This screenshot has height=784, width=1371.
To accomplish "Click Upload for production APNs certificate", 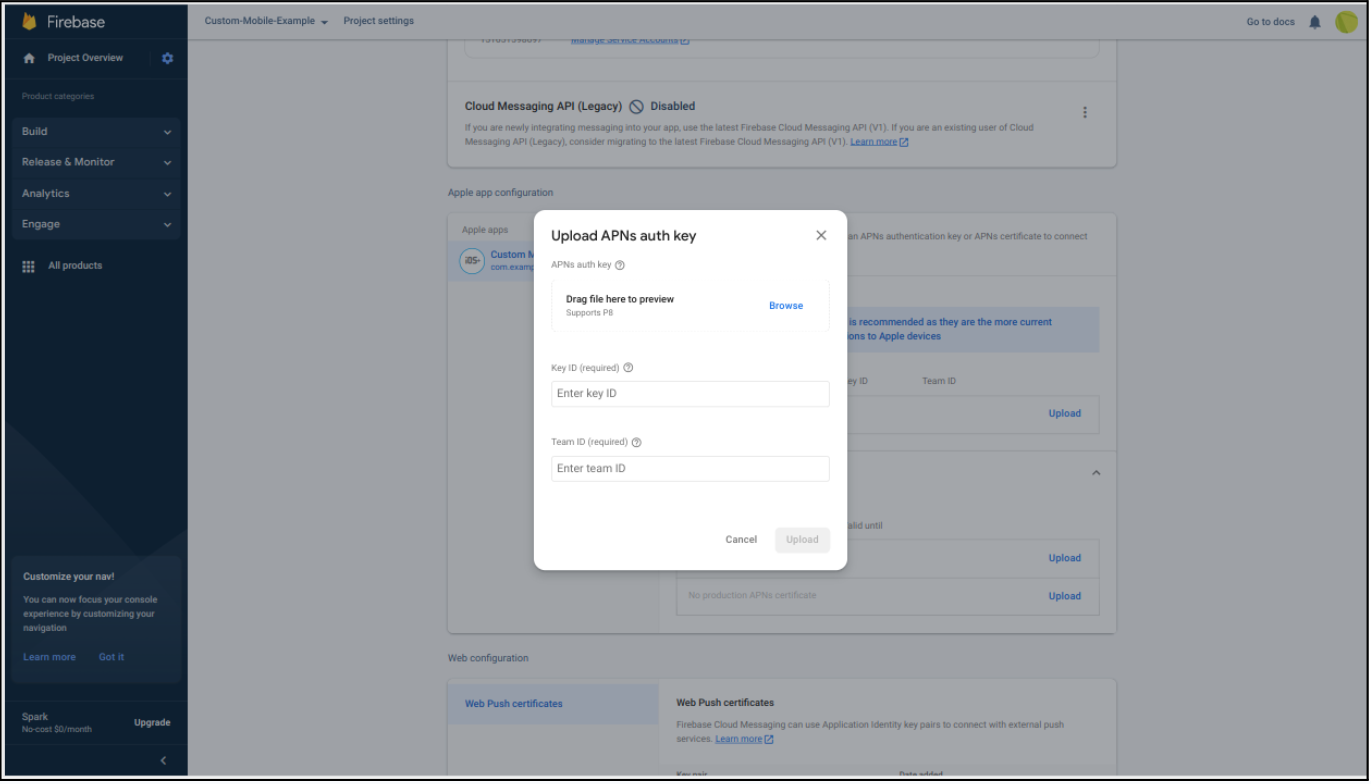I will click(x=1064, y=596).
